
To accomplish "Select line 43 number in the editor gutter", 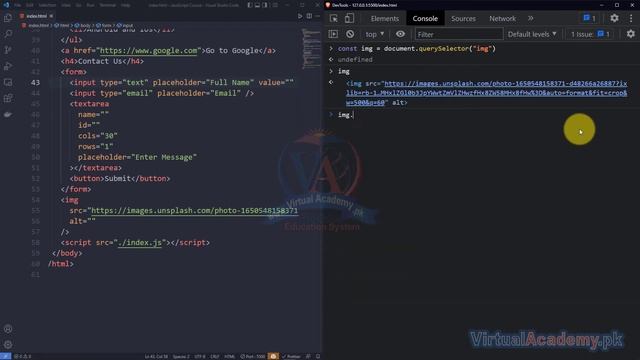I will point(36,82).
